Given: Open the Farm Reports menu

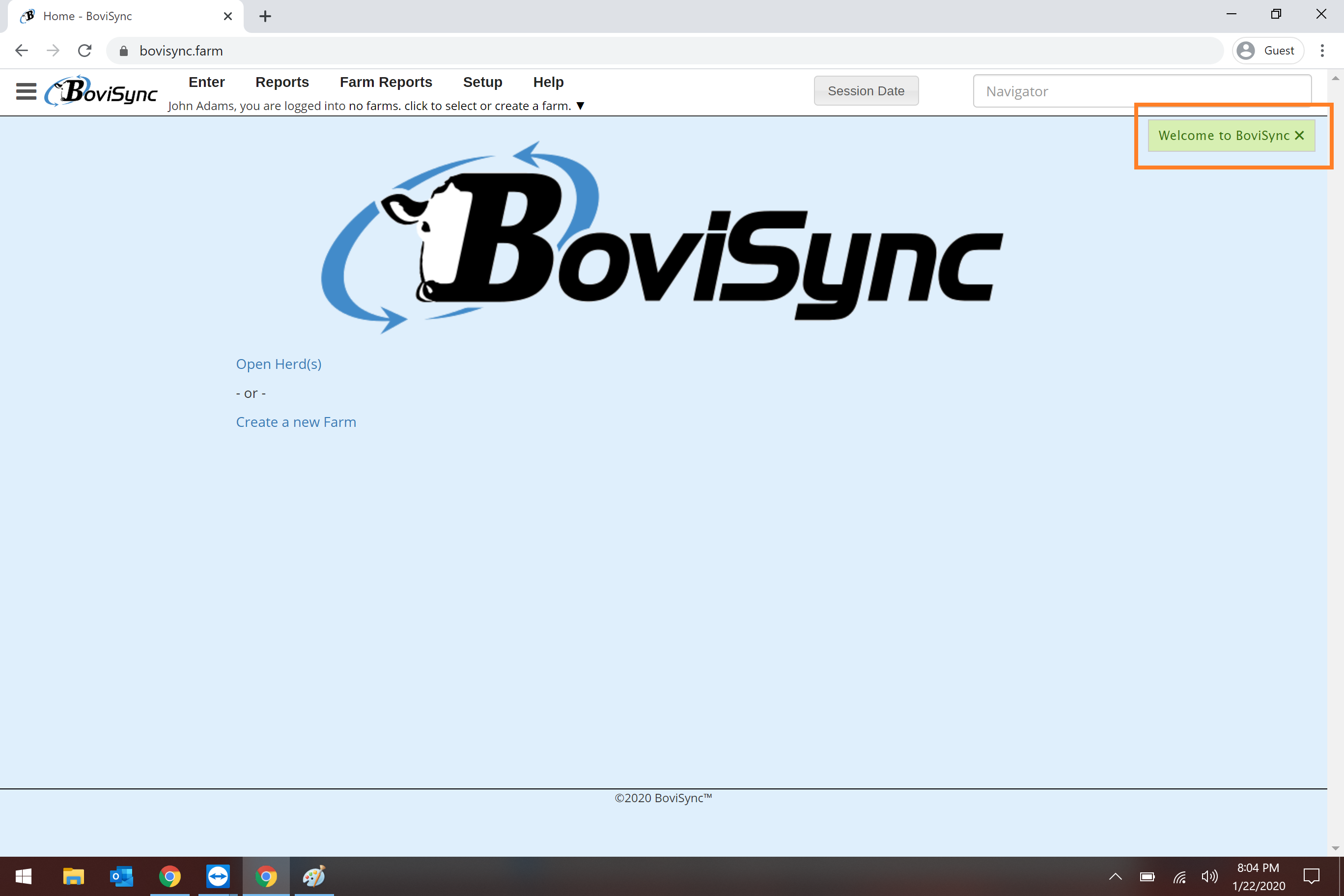Looking at the screenshot, I should coord(386,83).
